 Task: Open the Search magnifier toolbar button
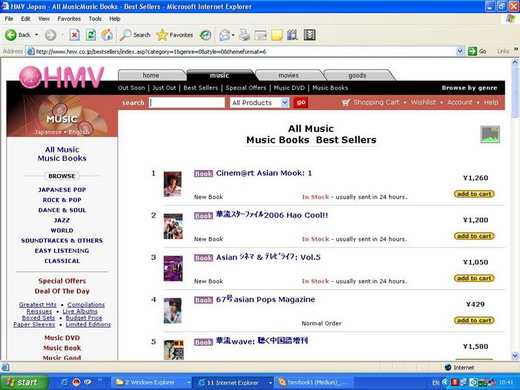click(x=135, y=35)
